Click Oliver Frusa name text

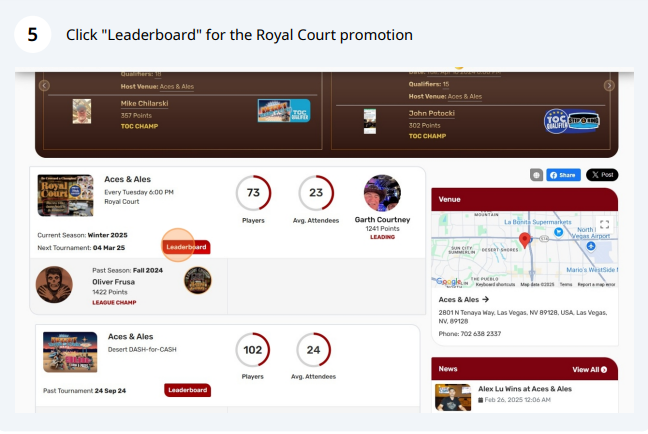pos(113,282)
